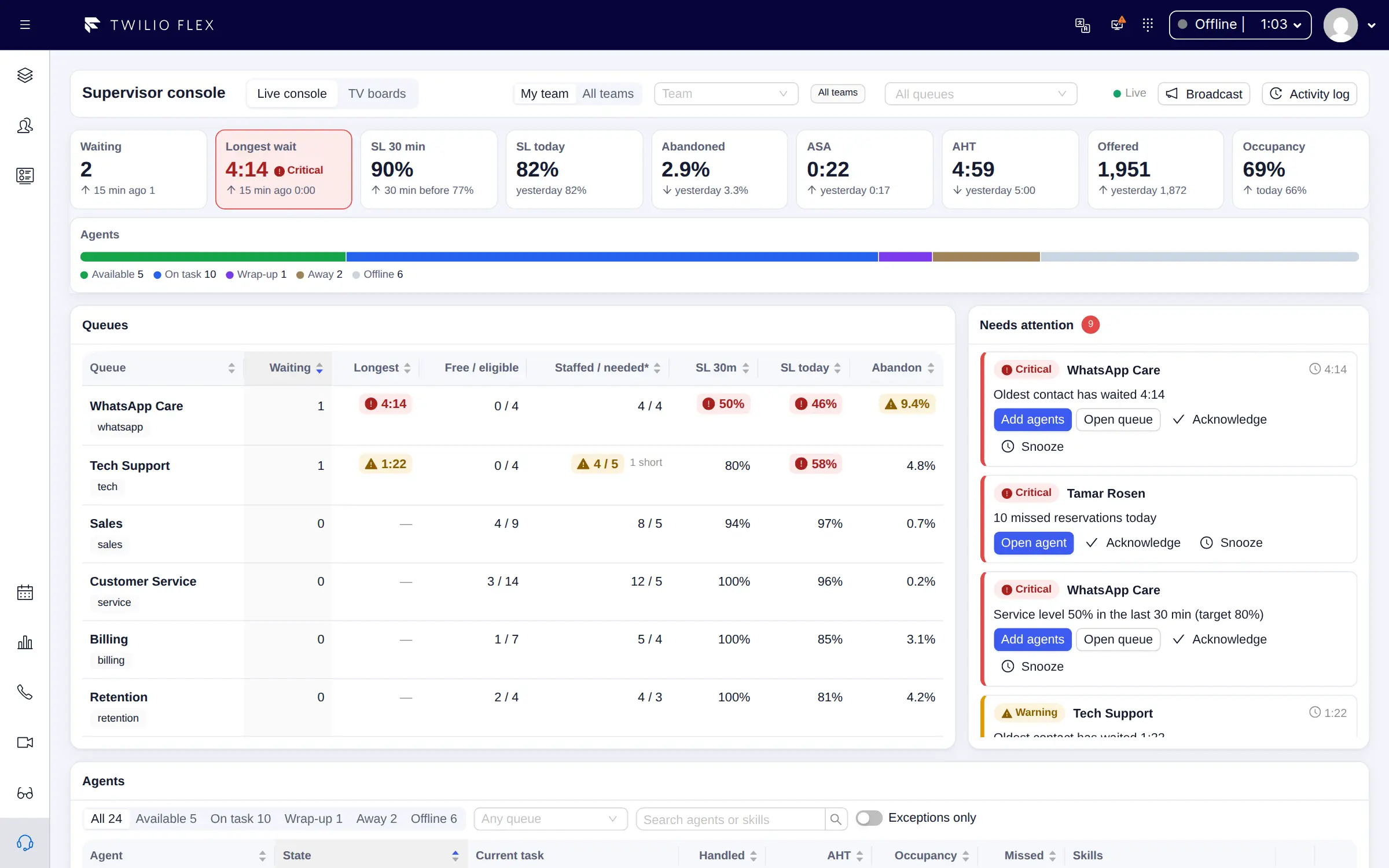Click the Broadcast button
The height and width of the screenshot is (868, 1389).
1204,94
